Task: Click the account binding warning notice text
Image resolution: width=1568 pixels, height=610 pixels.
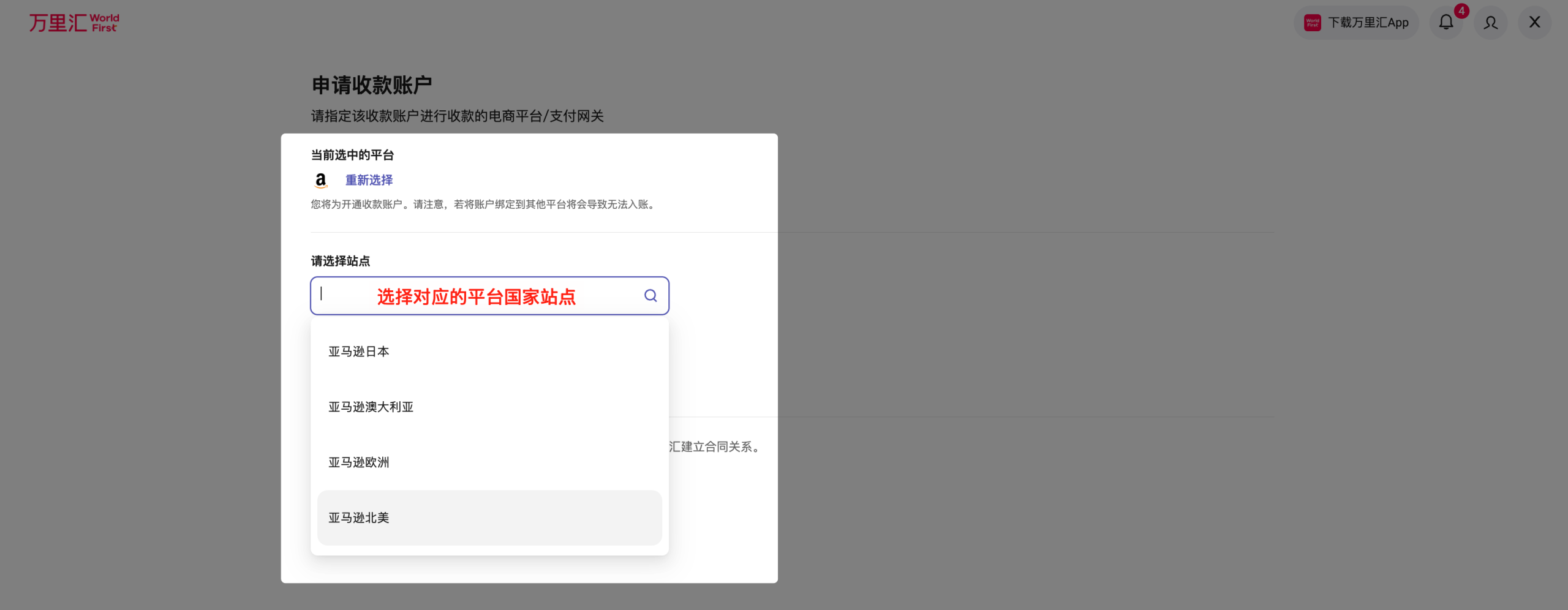Action: click(x=484, y=205)
